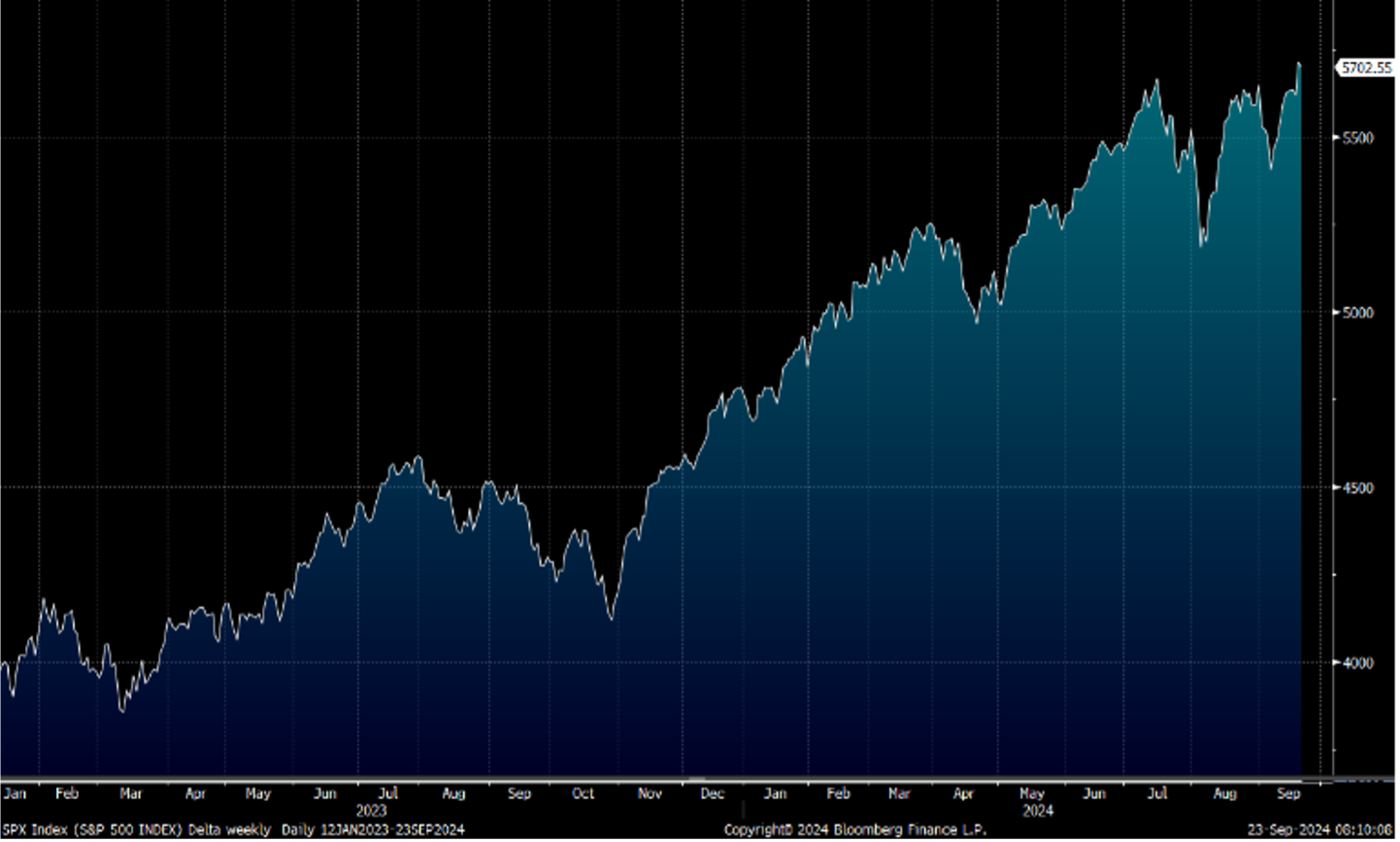
Task: Click the 4000 y-axis level label
Action: tap(1358, 663)
